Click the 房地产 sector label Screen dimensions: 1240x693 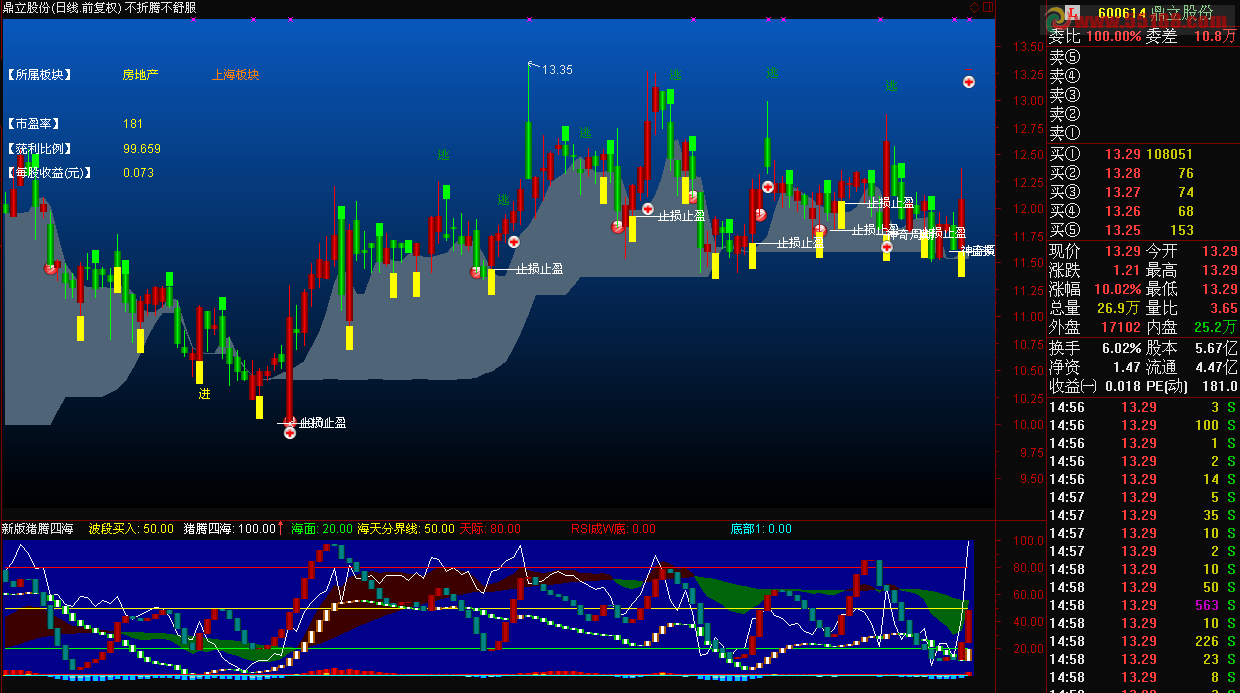140,74
